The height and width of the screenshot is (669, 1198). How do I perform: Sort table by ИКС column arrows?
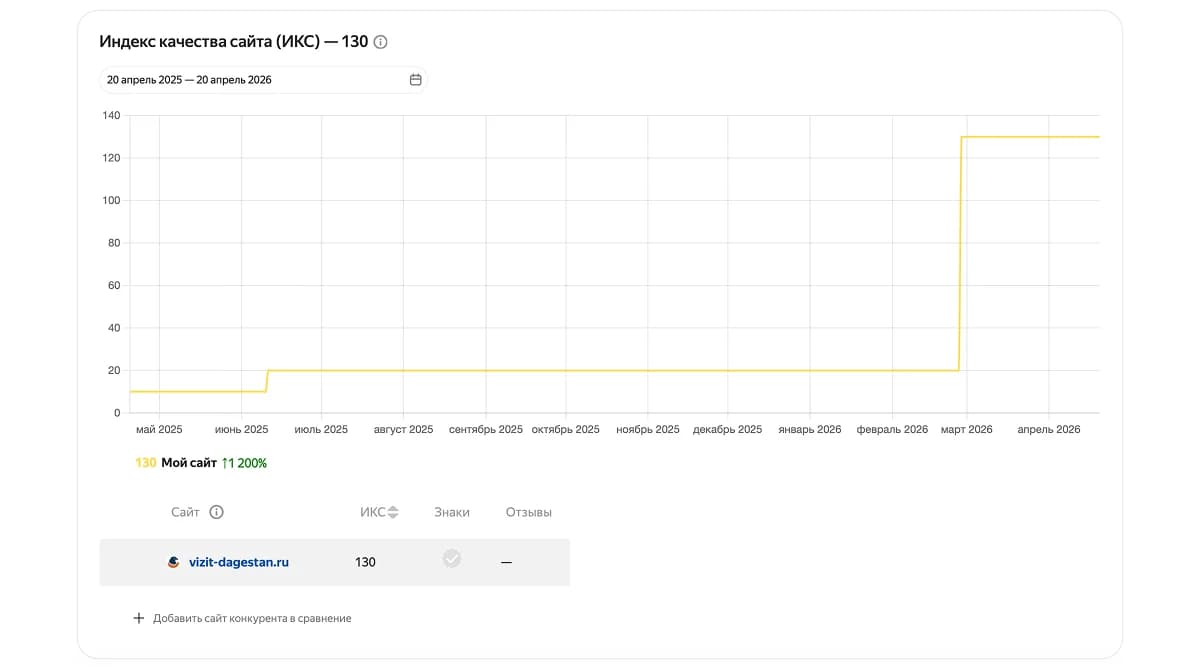[393, 512]
